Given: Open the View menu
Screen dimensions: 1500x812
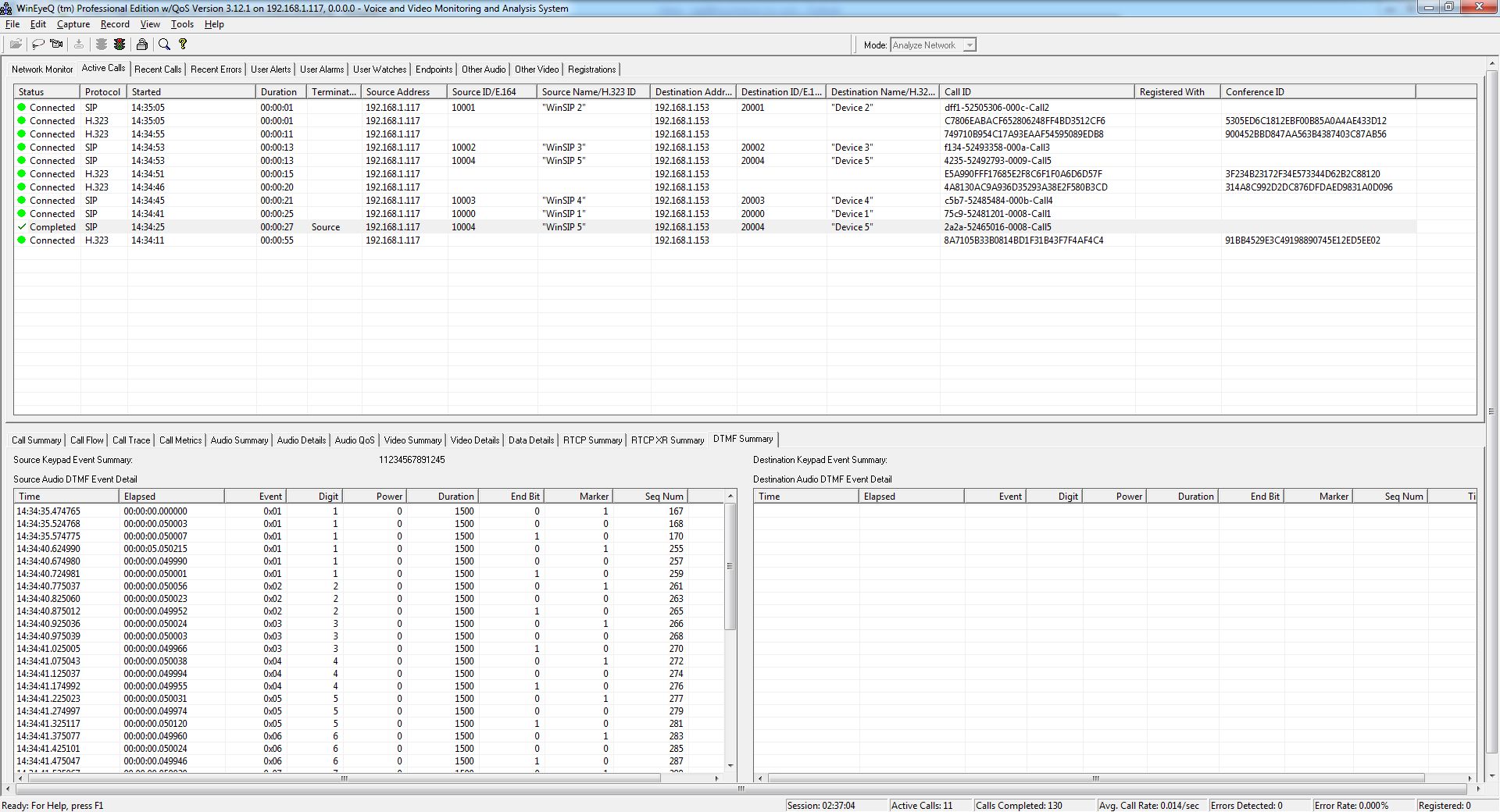Looking at the screenshot, I should coord(150,24).
